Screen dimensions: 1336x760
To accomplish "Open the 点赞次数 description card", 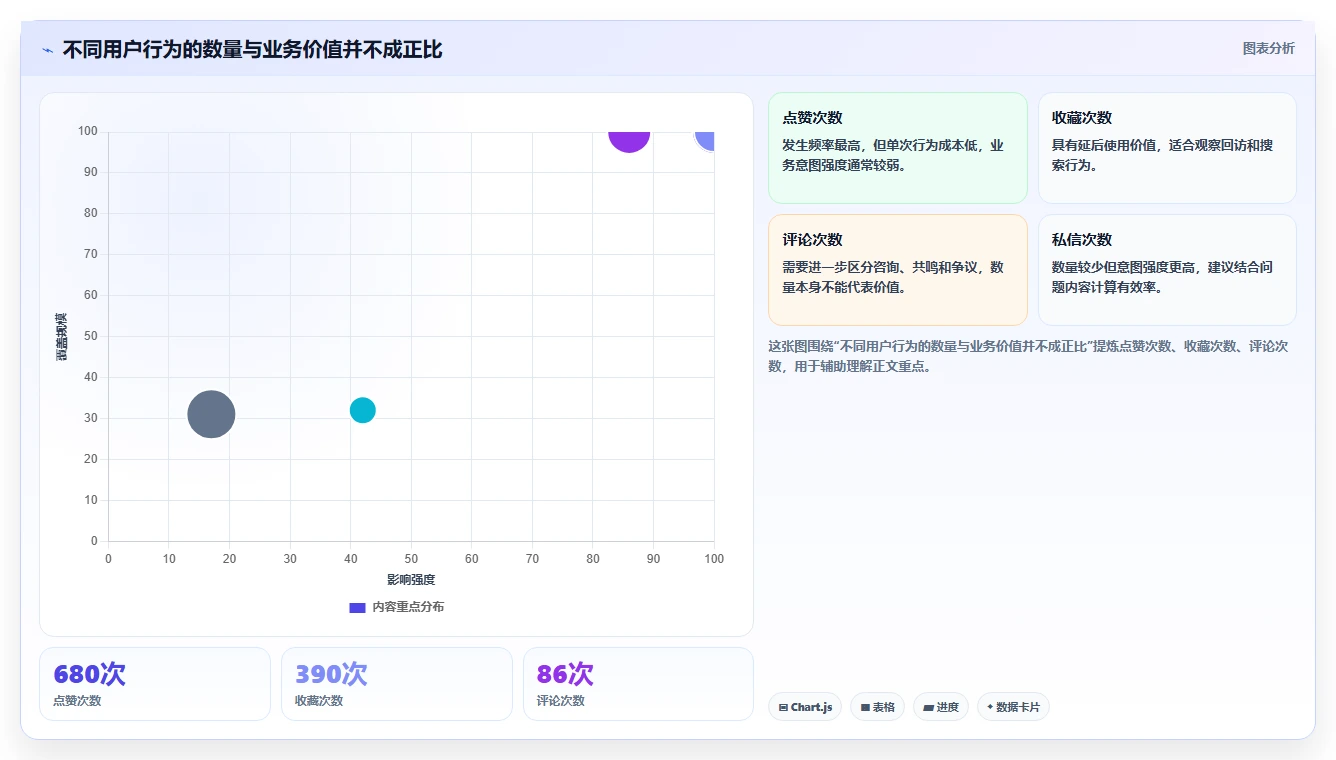I will pos(897,148).
